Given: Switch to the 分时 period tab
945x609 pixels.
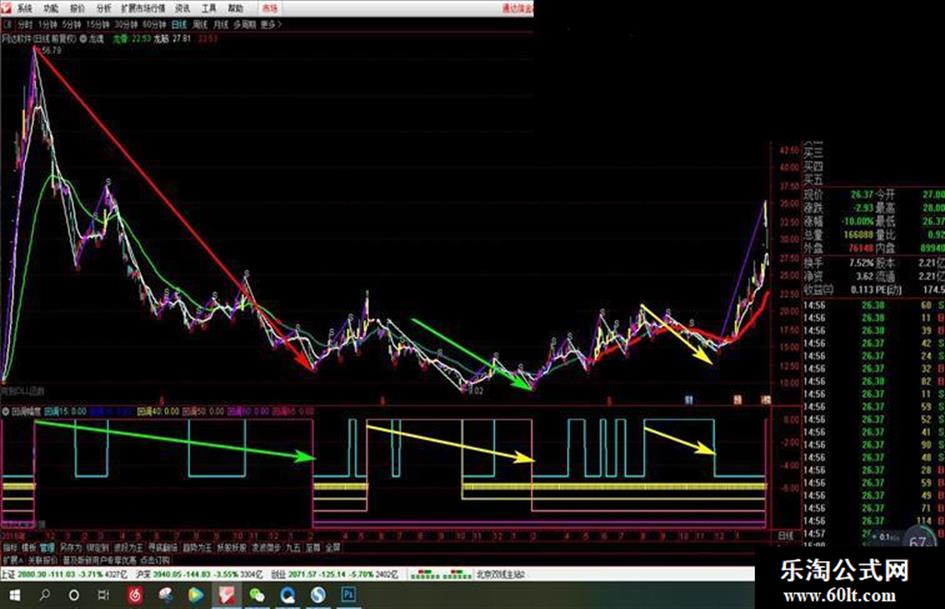Looking at the screenshot, I should [25, 25].
